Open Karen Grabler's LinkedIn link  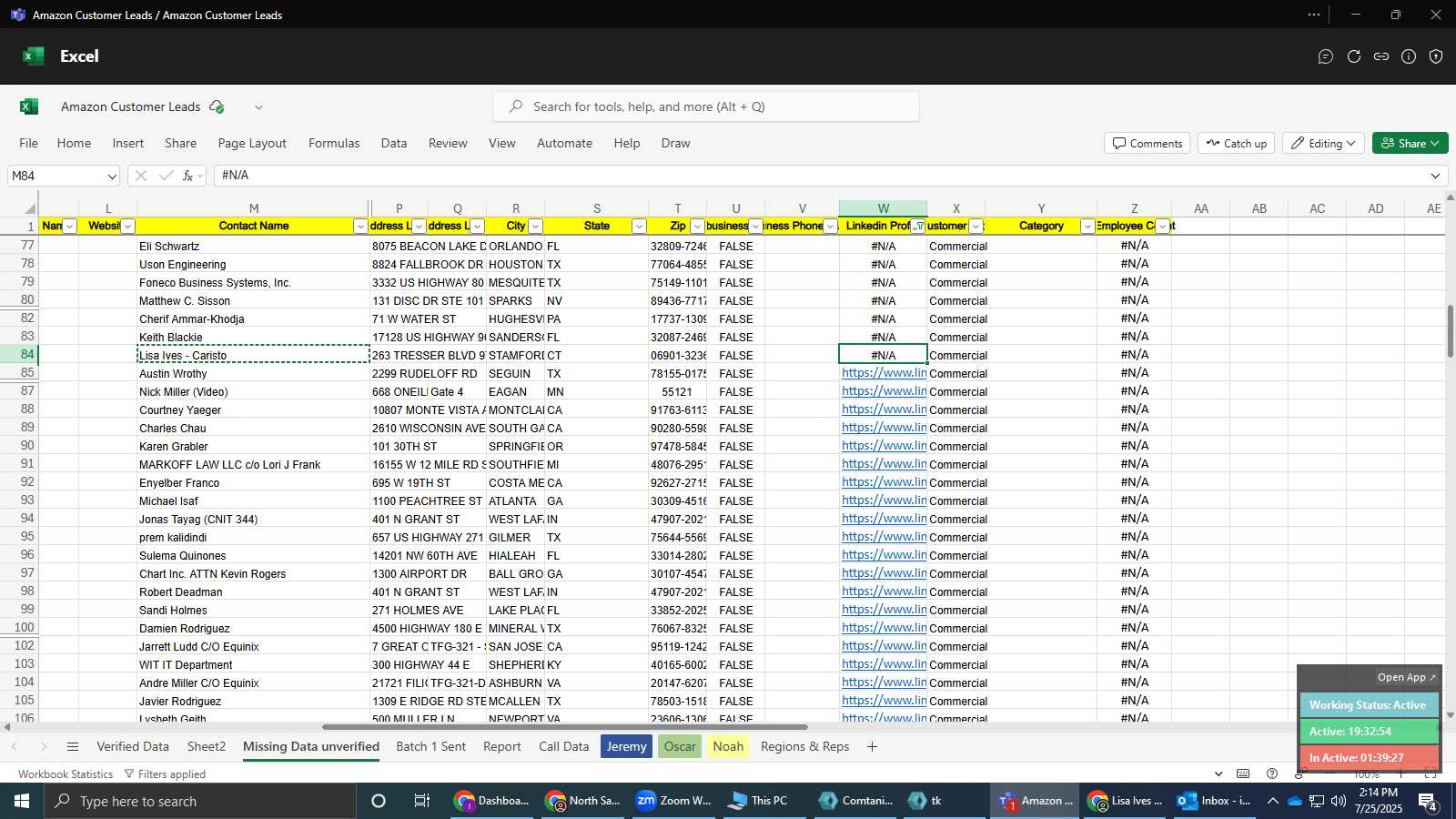[x=884, y=446]
